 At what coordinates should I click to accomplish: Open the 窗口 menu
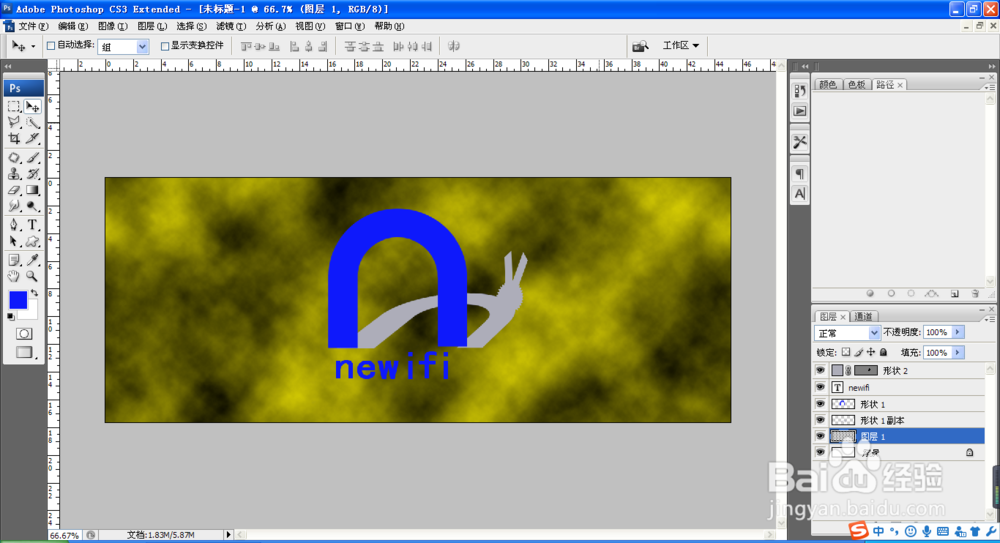349,26
